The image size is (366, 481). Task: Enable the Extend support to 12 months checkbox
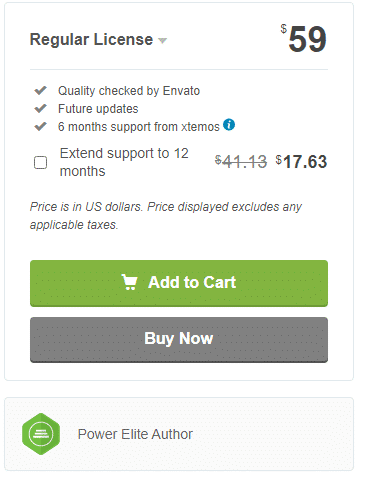41,163
